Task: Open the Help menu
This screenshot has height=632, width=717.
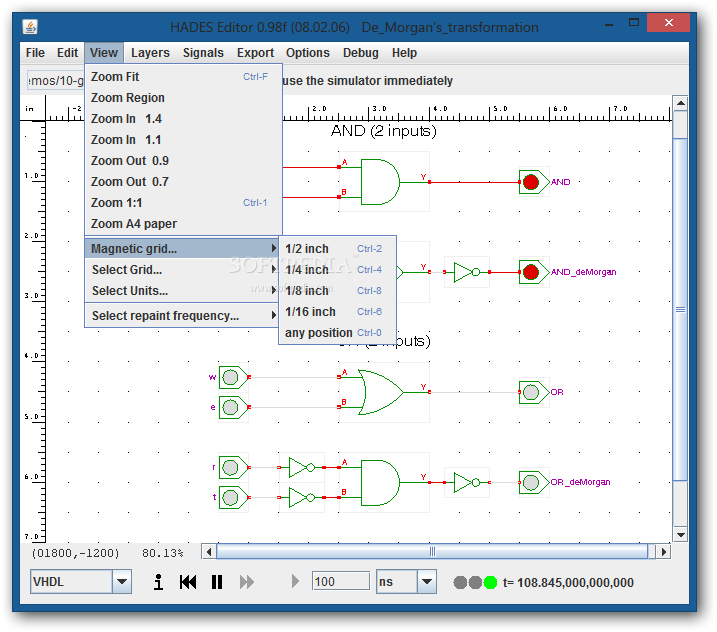Action: click(404, 53)
